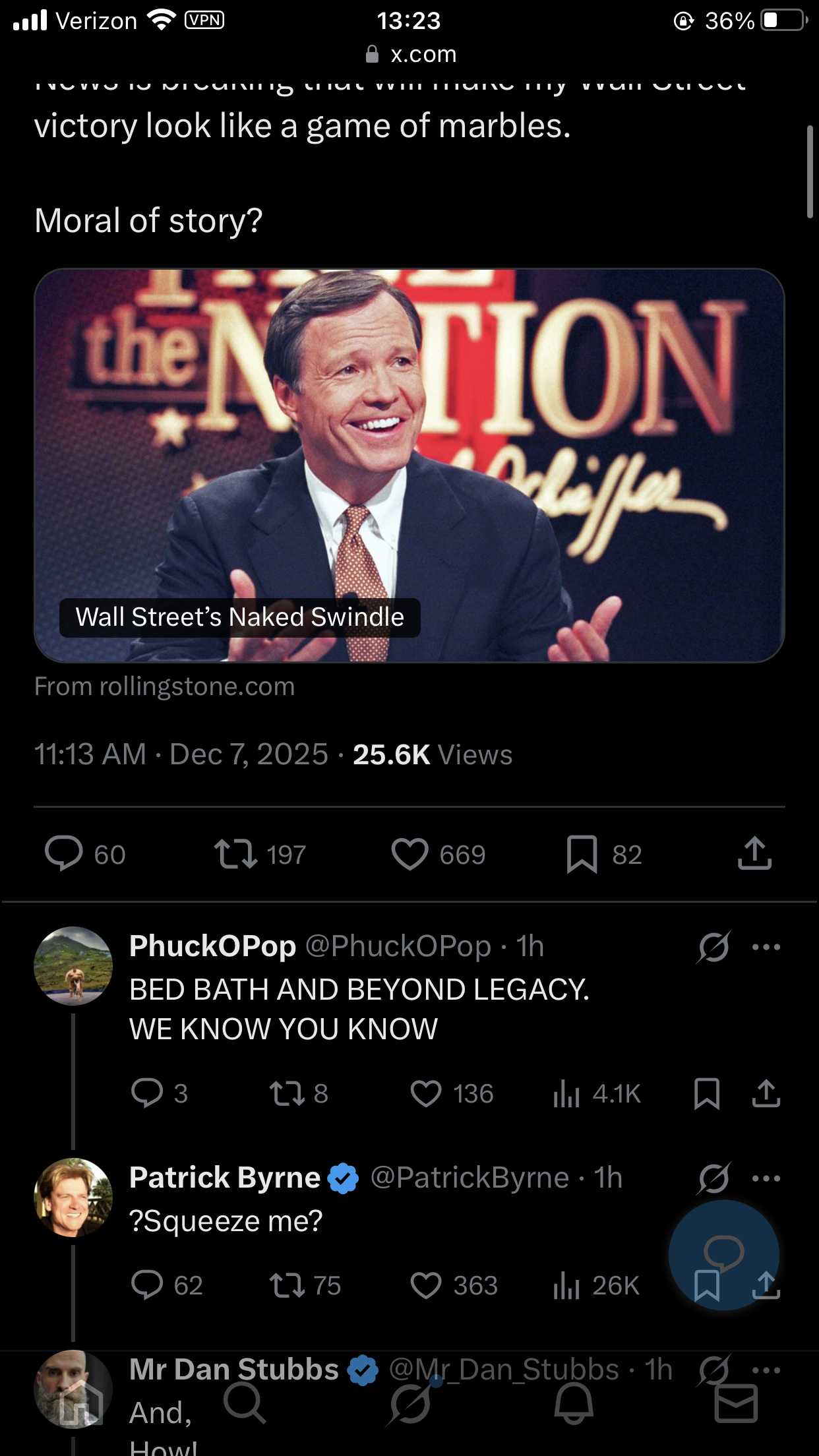The width and height of the screenshot is (819, 1456).
Task: Share the main post via share icon
Action: [x=754, y=853]
